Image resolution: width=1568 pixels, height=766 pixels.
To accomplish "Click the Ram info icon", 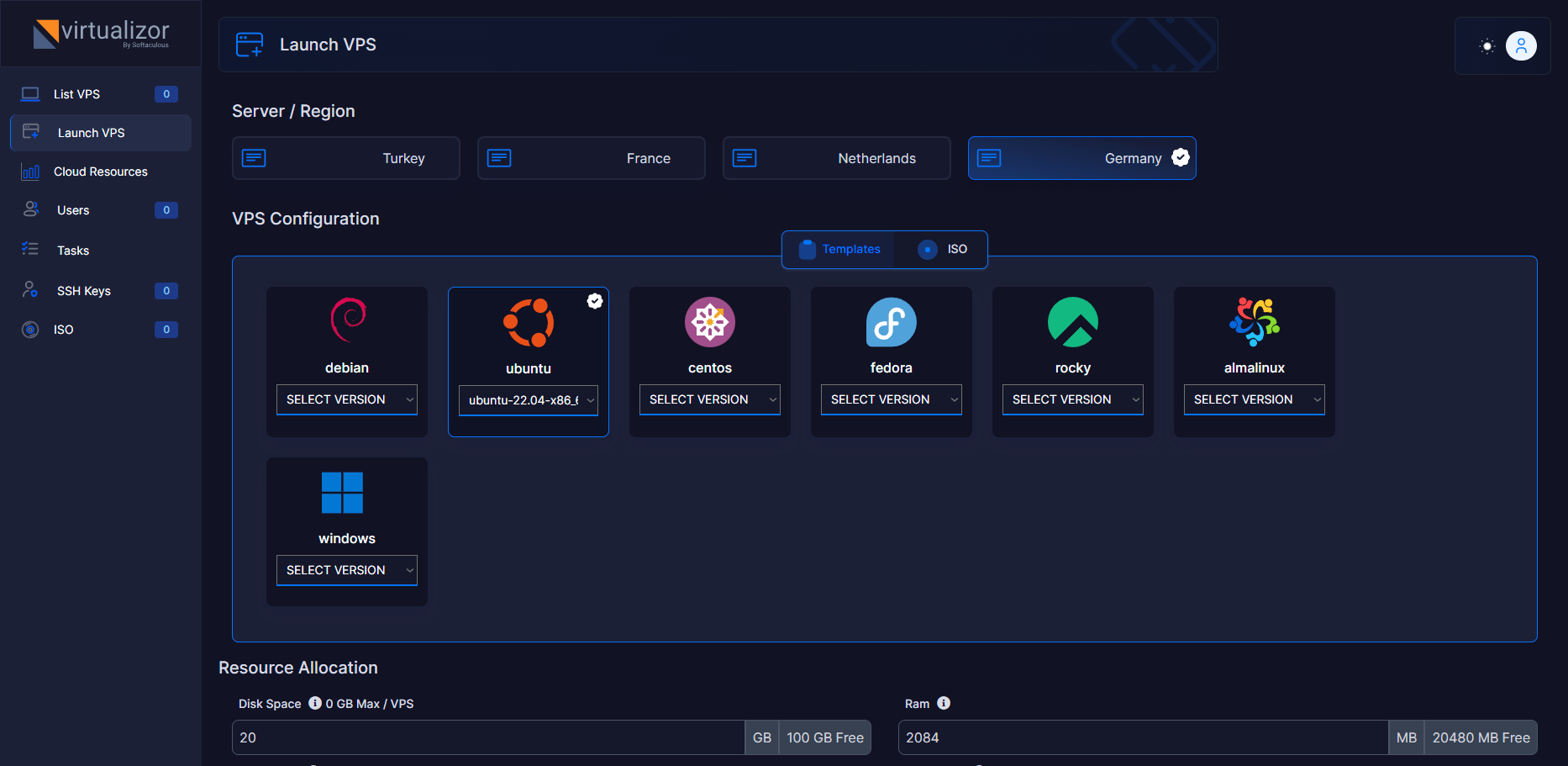I will (x=944, y=703).
